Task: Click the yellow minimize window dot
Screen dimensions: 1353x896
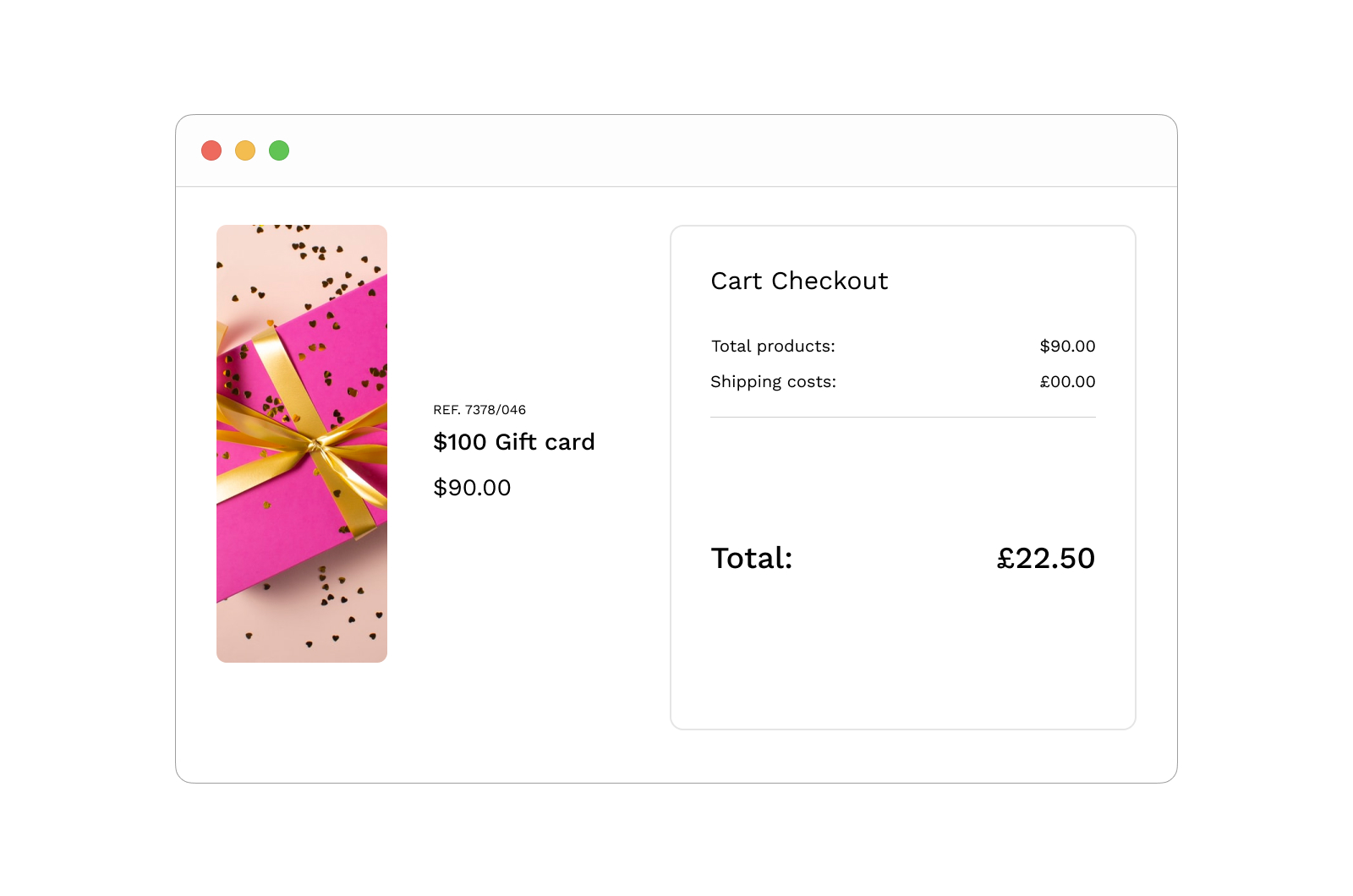Action: coord(245,150)
